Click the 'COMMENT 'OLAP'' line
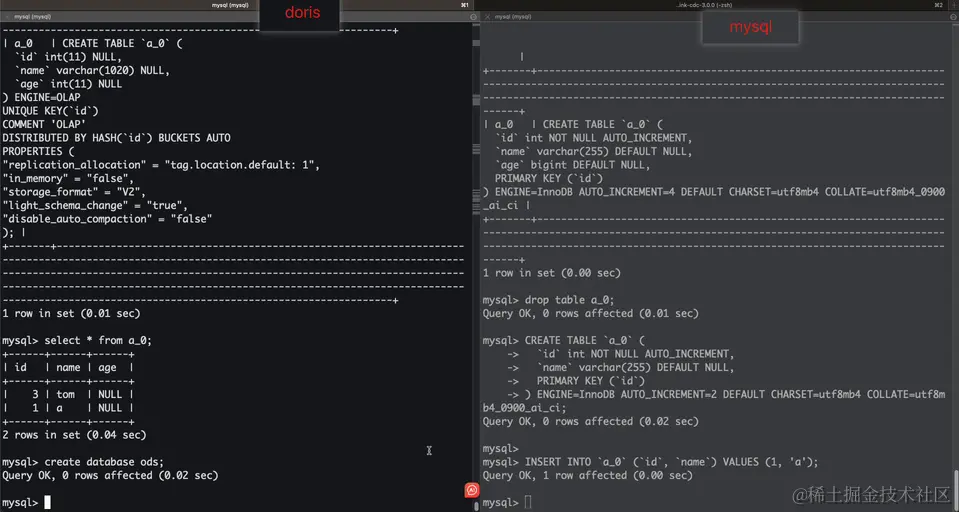This screenshot has height=512, width=959. pos(44,124)
